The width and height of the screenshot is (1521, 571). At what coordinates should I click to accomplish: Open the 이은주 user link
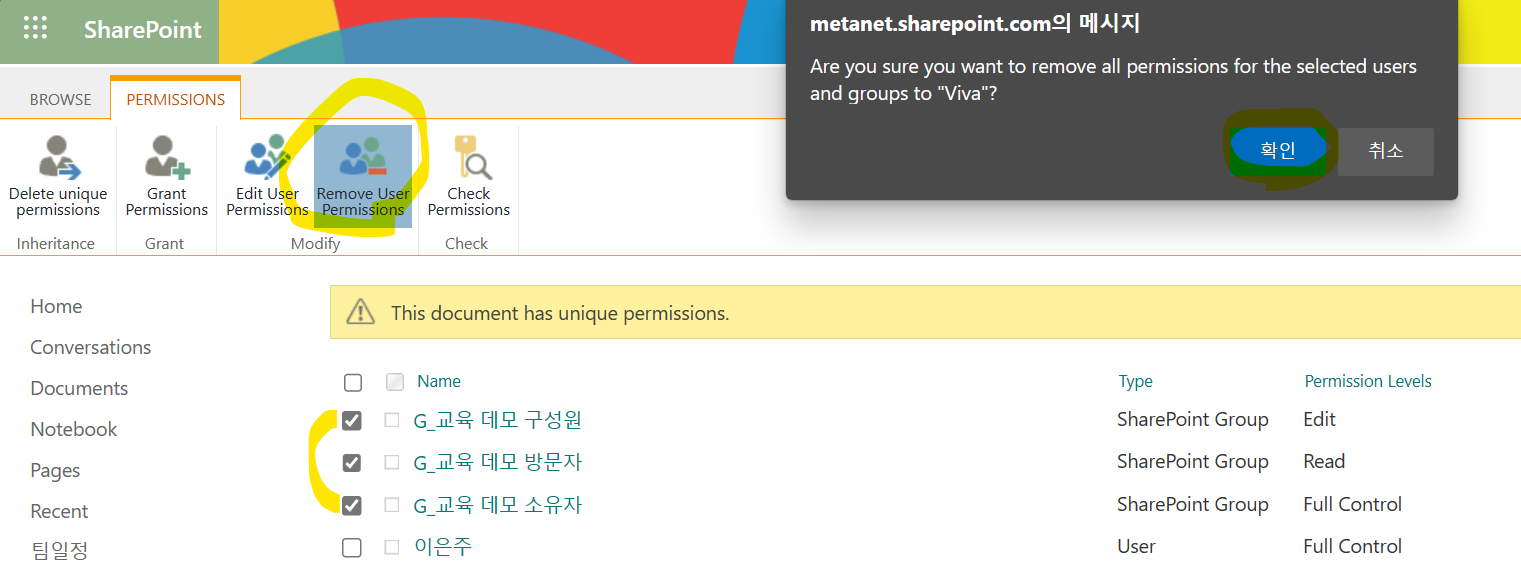click(443, 547)
